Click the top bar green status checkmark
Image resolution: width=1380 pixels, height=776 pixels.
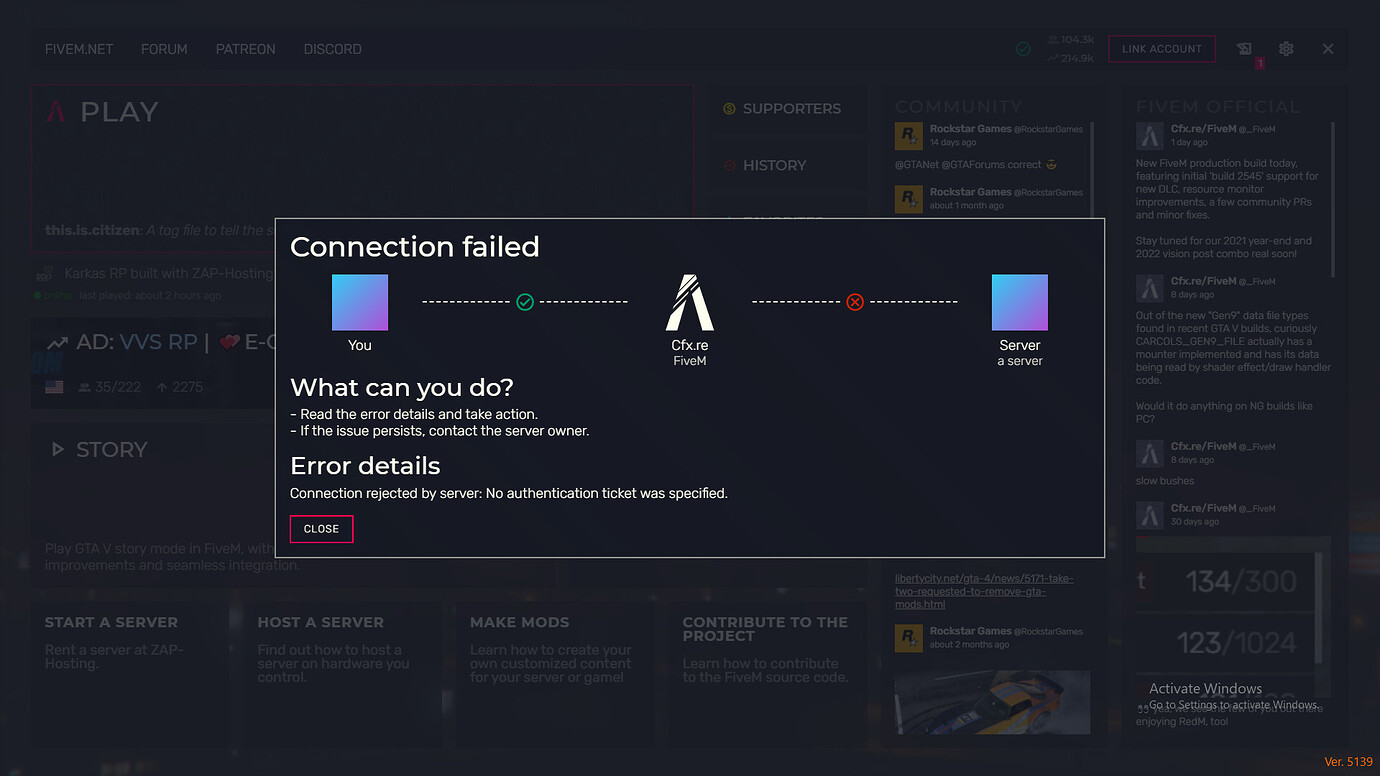(x=1023, y=49)
